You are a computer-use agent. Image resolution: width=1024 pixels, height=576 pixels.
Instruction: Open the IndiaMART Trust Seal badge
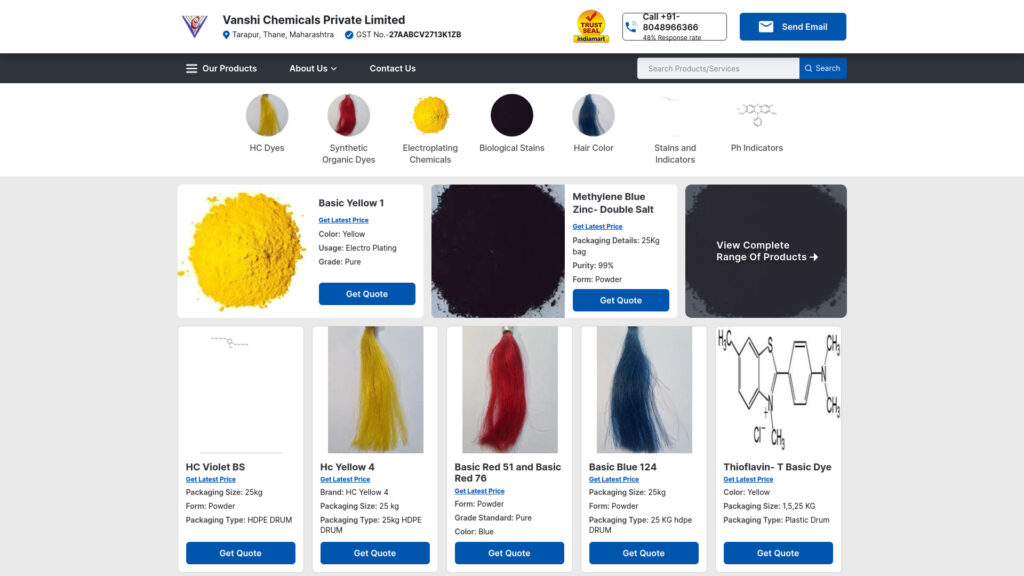click(x=591, y=26)
